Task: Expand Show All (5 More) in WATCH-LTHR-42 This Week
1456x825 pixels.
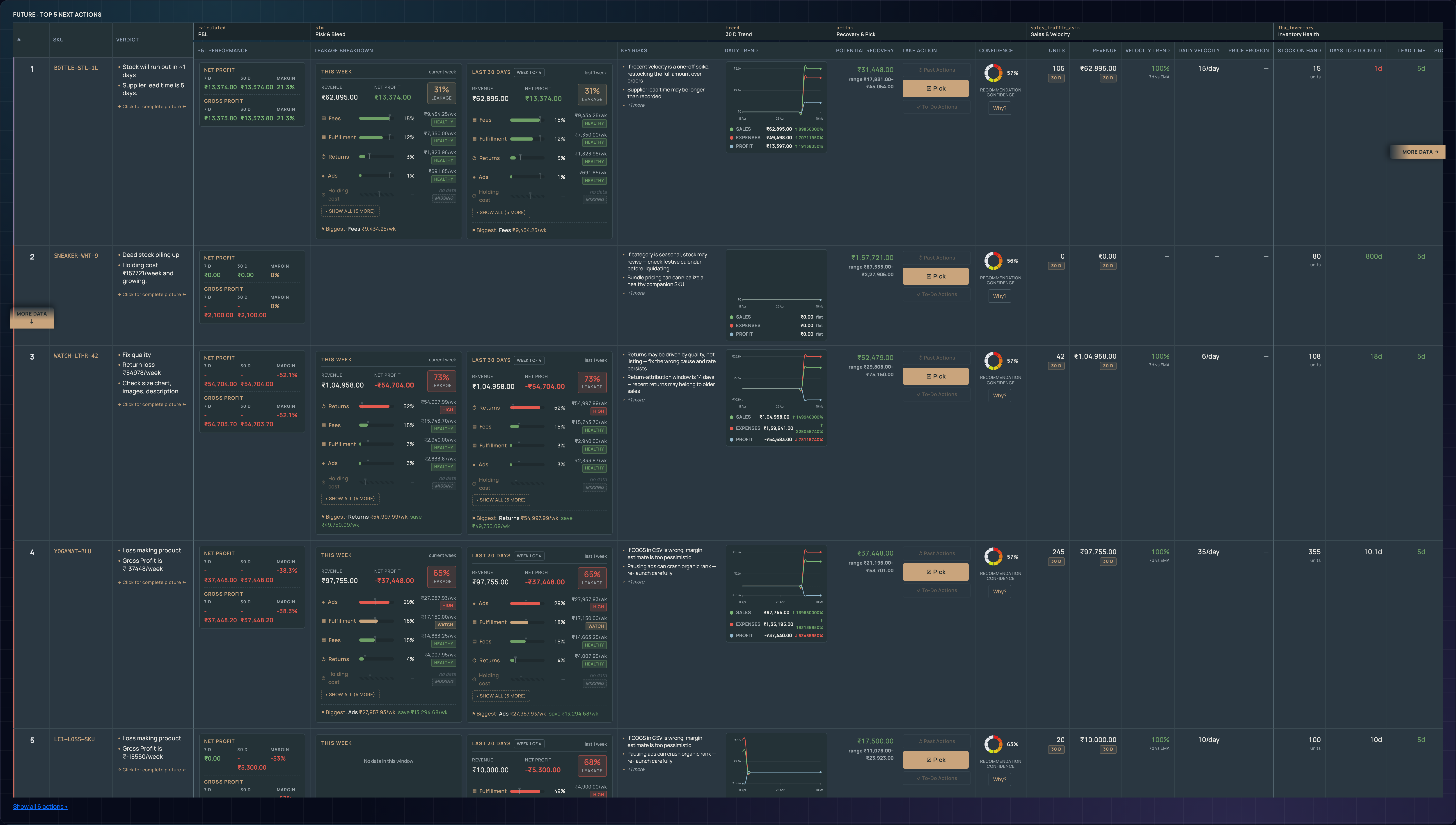Action: point(350,499)
